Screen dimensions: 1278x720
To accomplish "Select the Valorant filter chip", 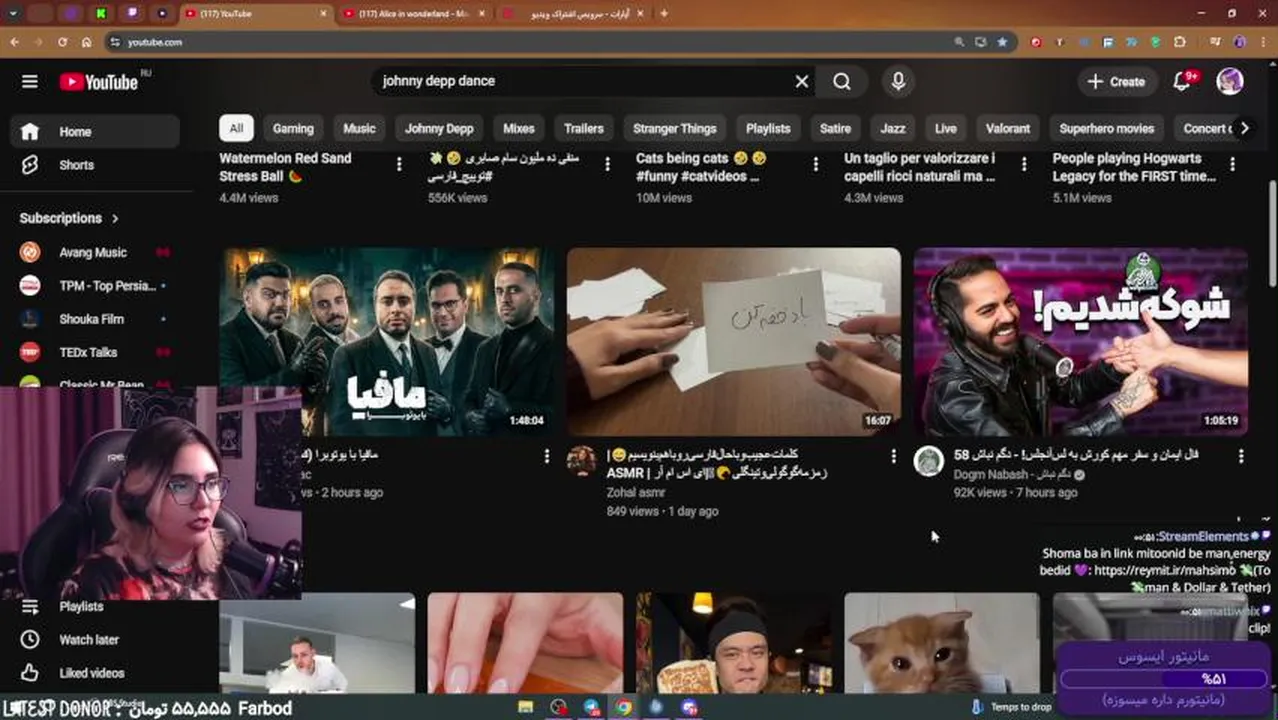I will tap(1008, 128).
